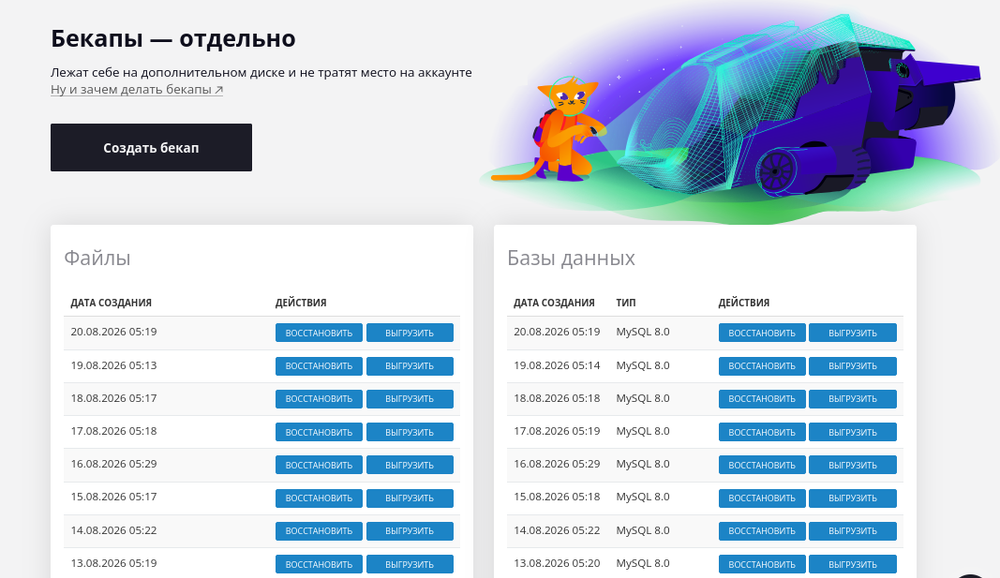Download database backup from 20.08.2026 05:19
1000x578 pixels.
point(853,332)
